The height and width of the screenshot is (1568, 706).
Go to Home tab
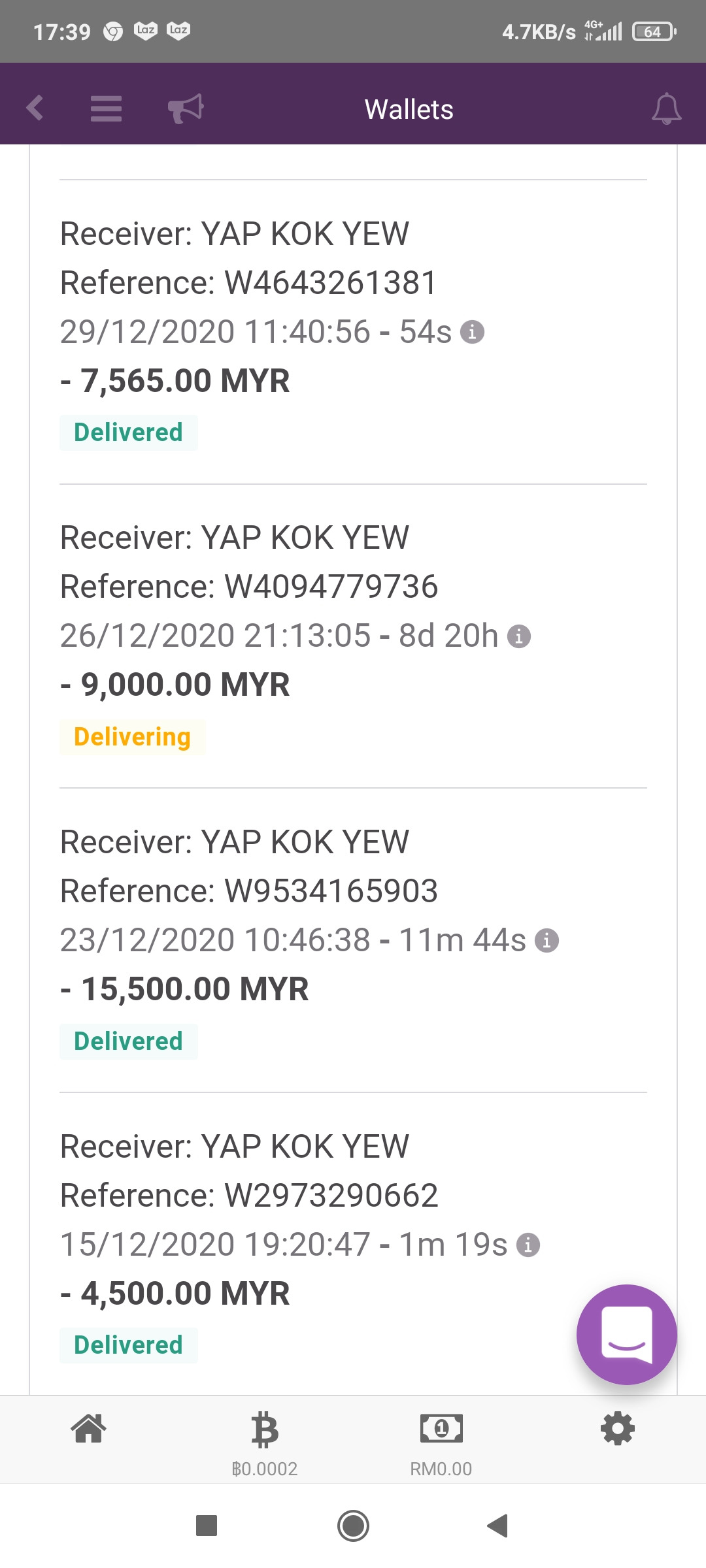[x=88, y=1428]
